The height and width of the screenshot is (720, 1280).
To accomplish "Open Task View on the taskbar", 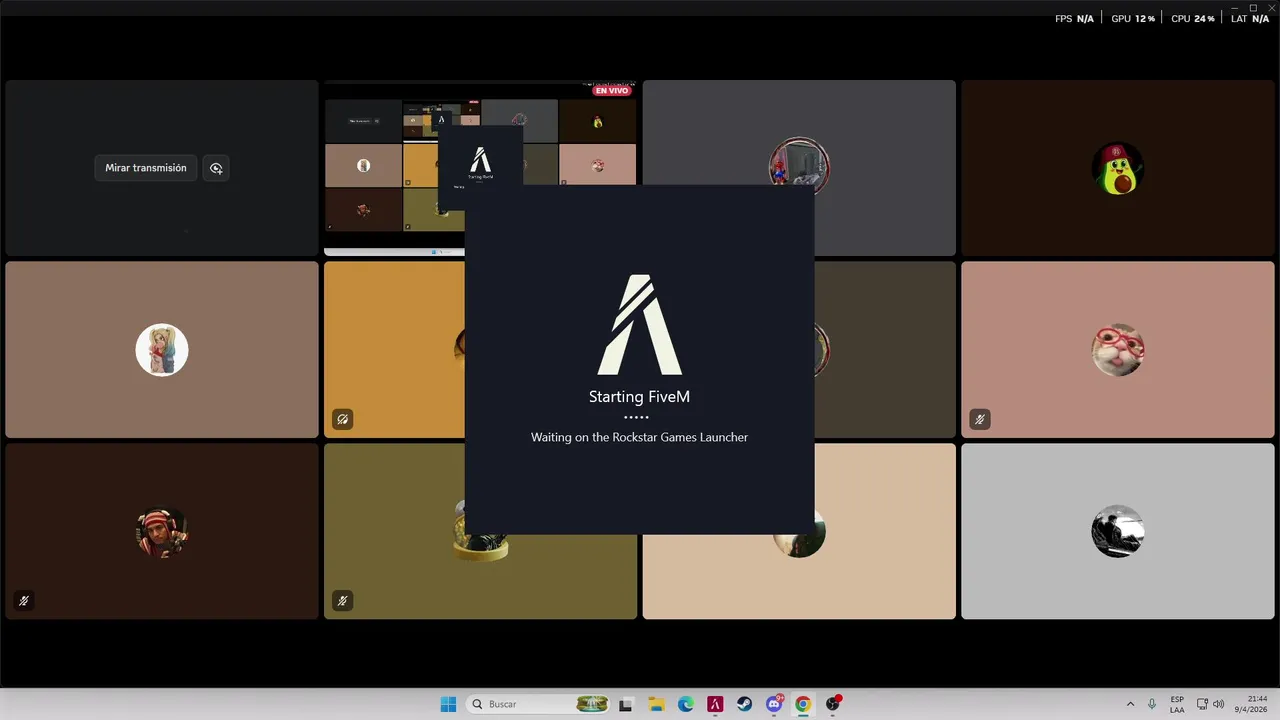I will 626,704.
